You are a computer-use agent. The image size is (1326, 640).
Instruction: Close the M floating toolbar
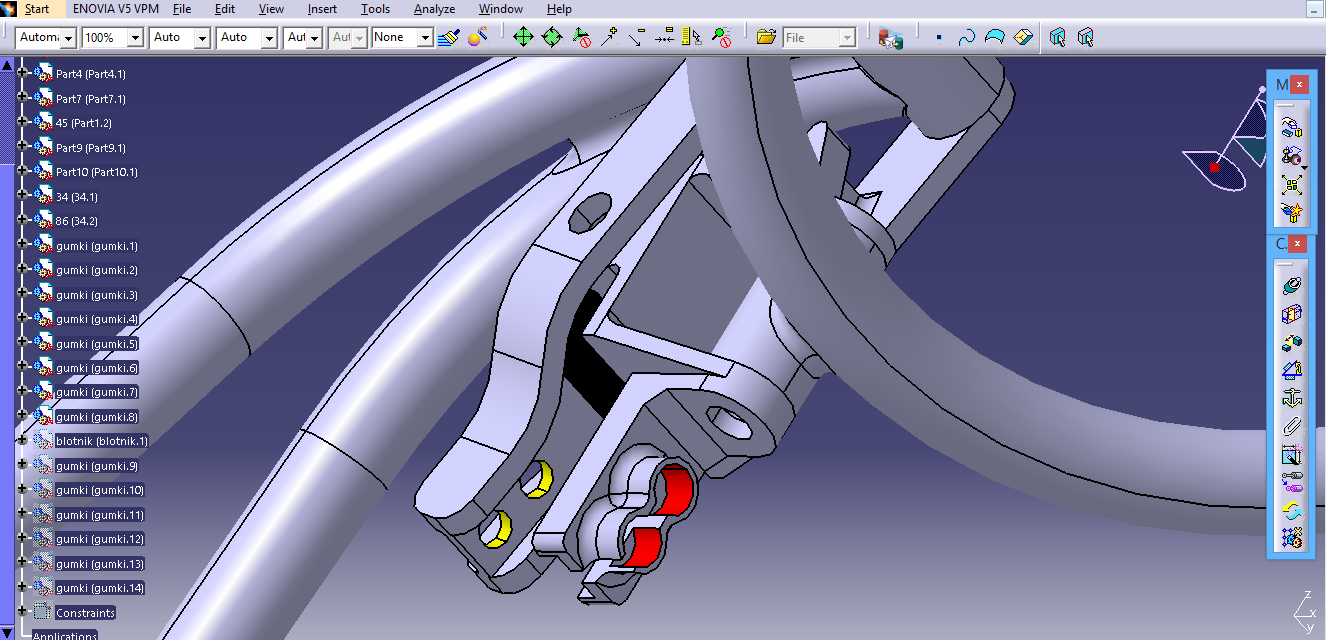click(1299, 85)
